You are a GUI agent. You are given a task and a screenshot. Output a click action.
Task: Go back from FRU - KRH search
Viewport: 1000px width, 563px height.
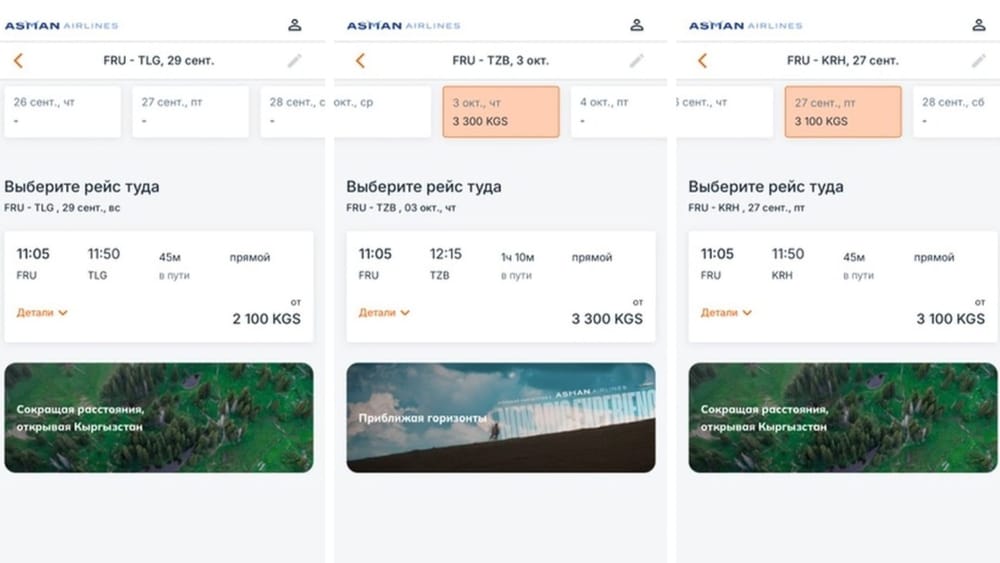click(702, 61)
